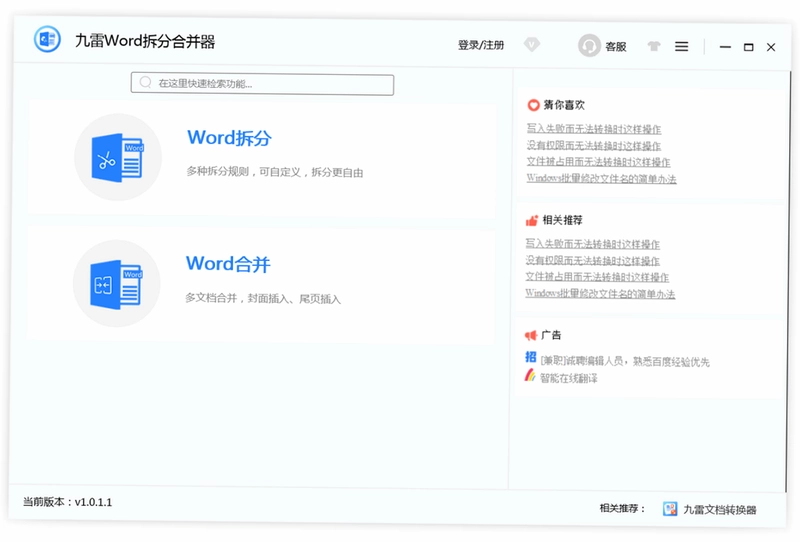Open Windows批量修改文件名 link under 猜你喜欢
The image size is (800, 542).
(602, 179)
